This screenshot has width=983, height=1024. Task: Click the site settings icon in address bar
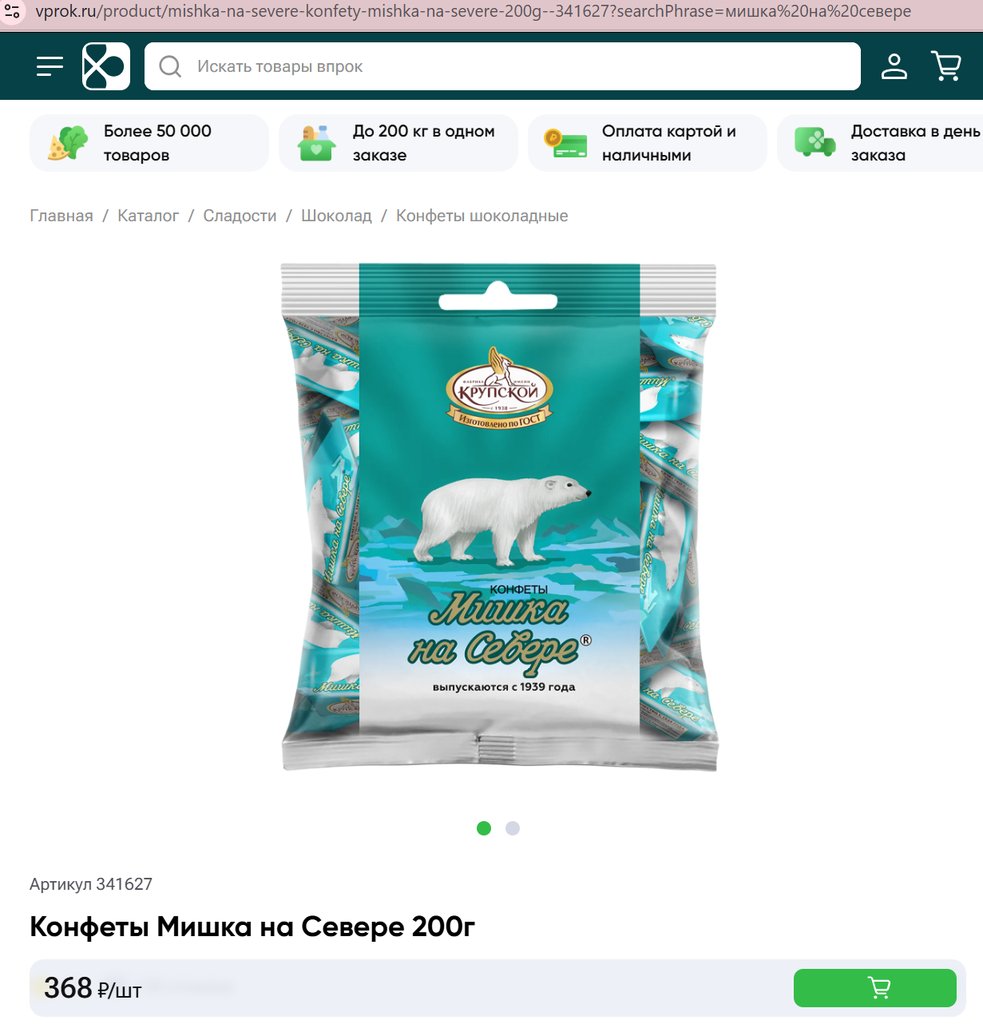click(x=12, y=11)
